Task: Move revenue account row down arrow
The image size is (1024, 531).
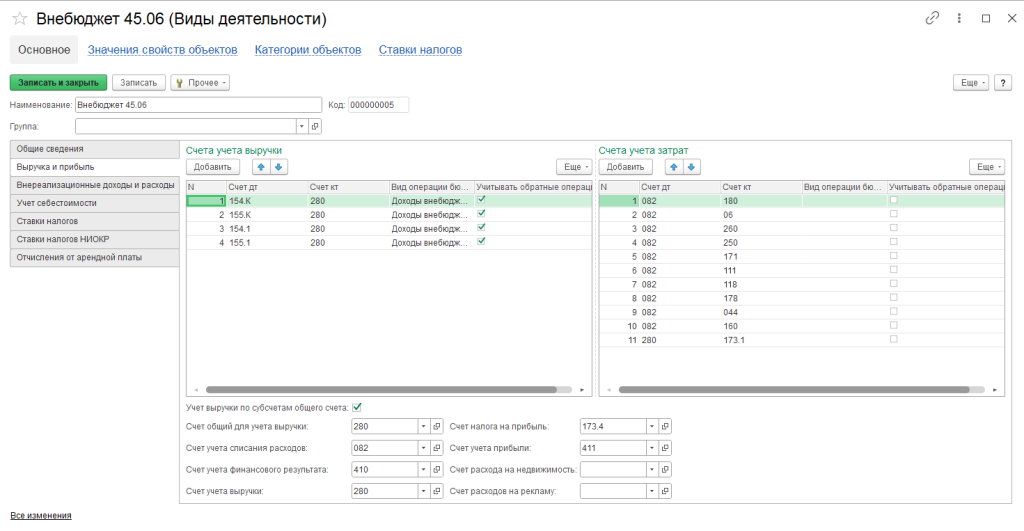Action: [279, 167]
